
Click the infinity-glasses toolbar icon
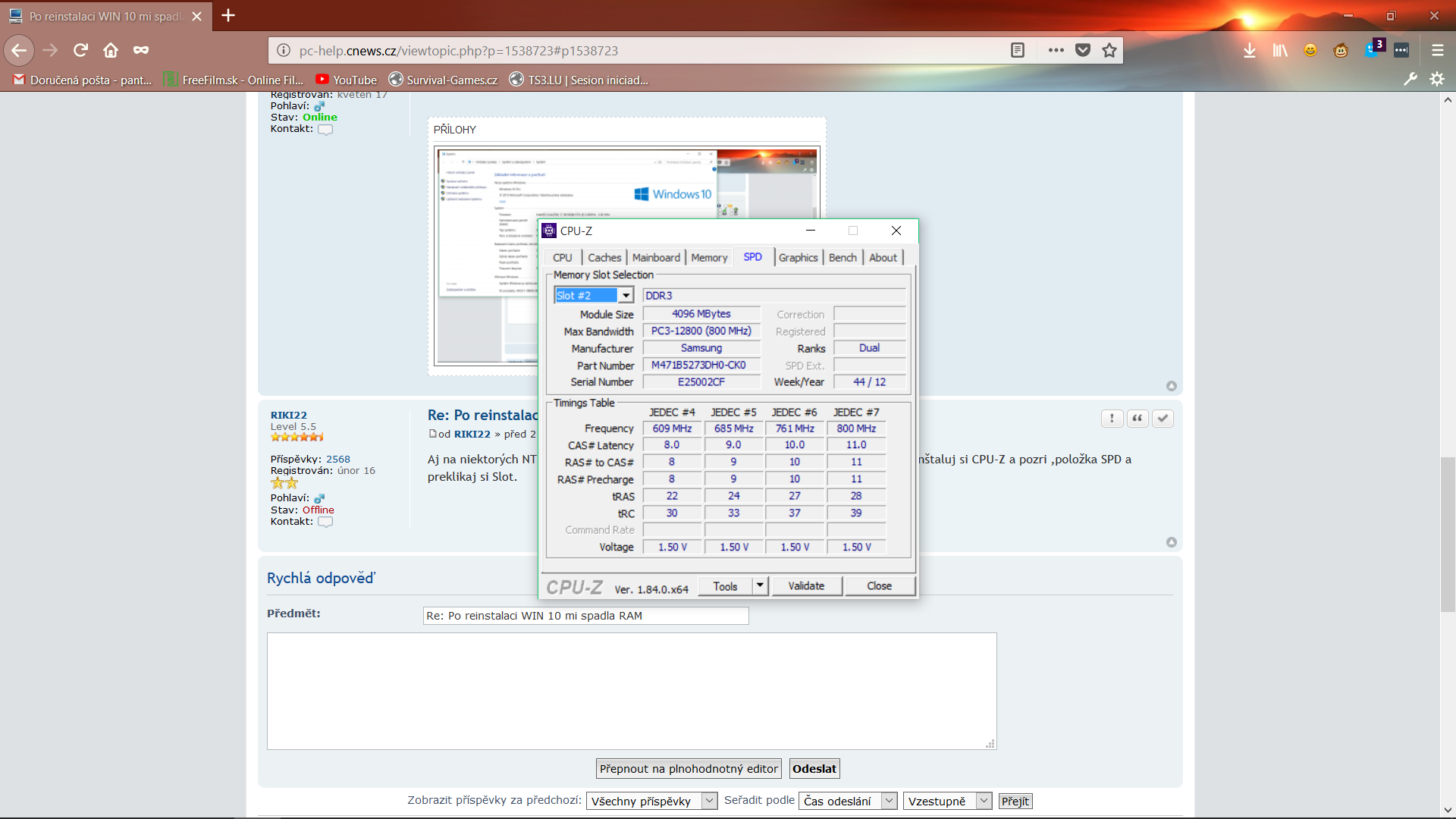(141, 50)
